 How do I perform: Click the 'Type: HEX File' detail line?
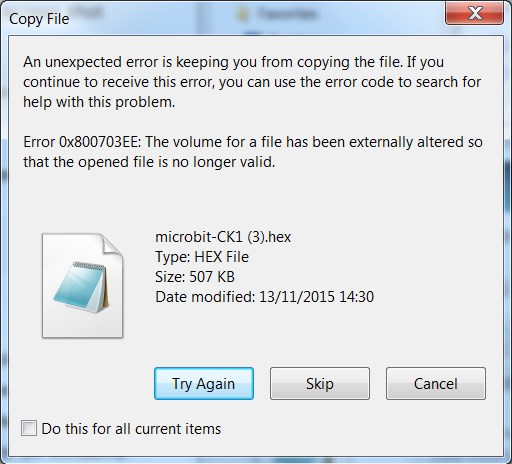click(202, 257)
